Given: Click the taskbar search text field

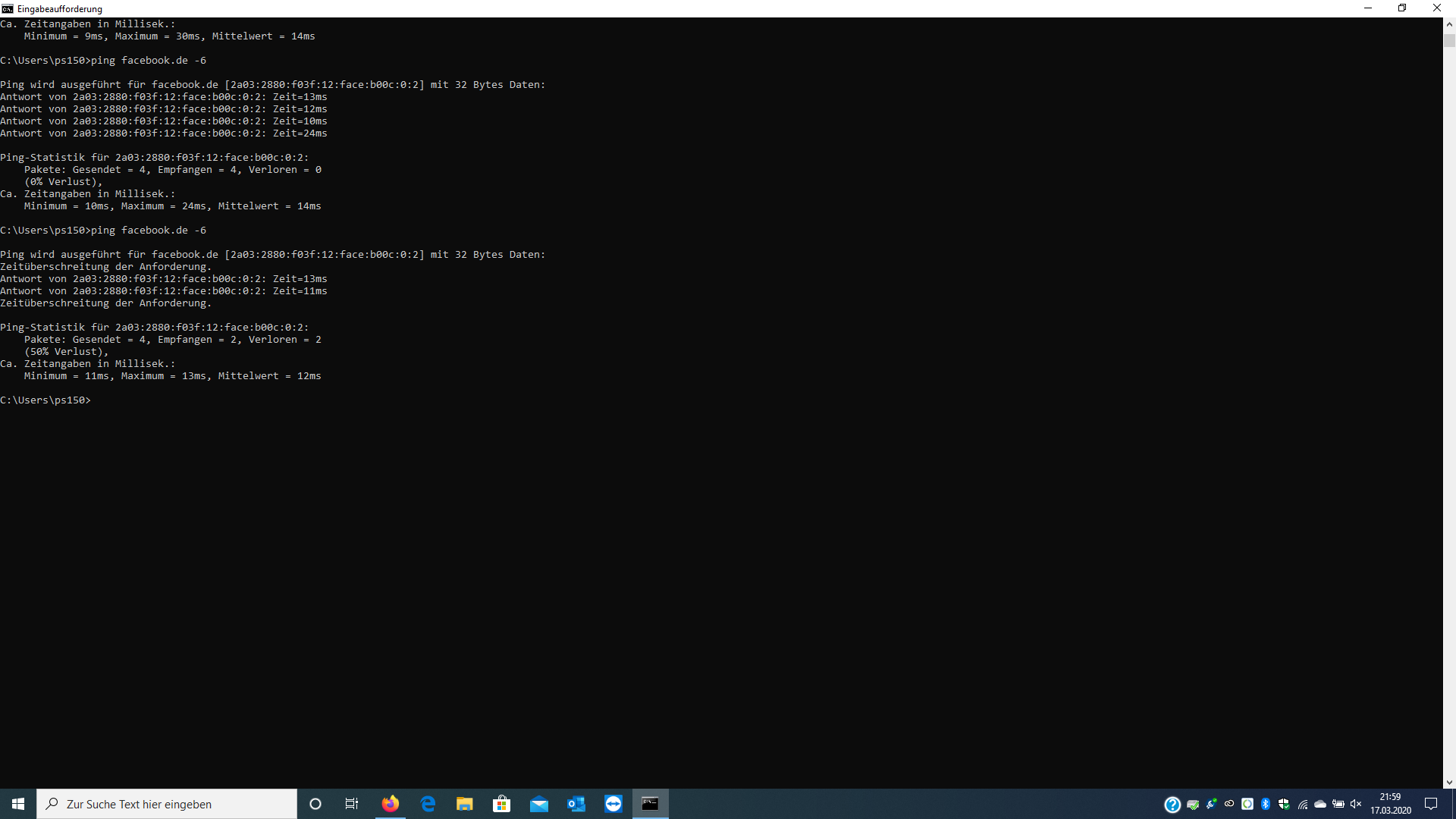Looking at the screenshot, I should point(167,804).
